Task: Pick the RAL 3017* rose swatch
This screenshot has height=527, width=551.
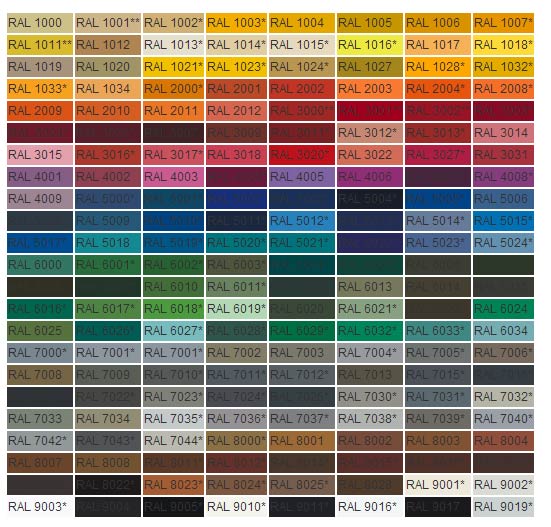Action: 173,155
